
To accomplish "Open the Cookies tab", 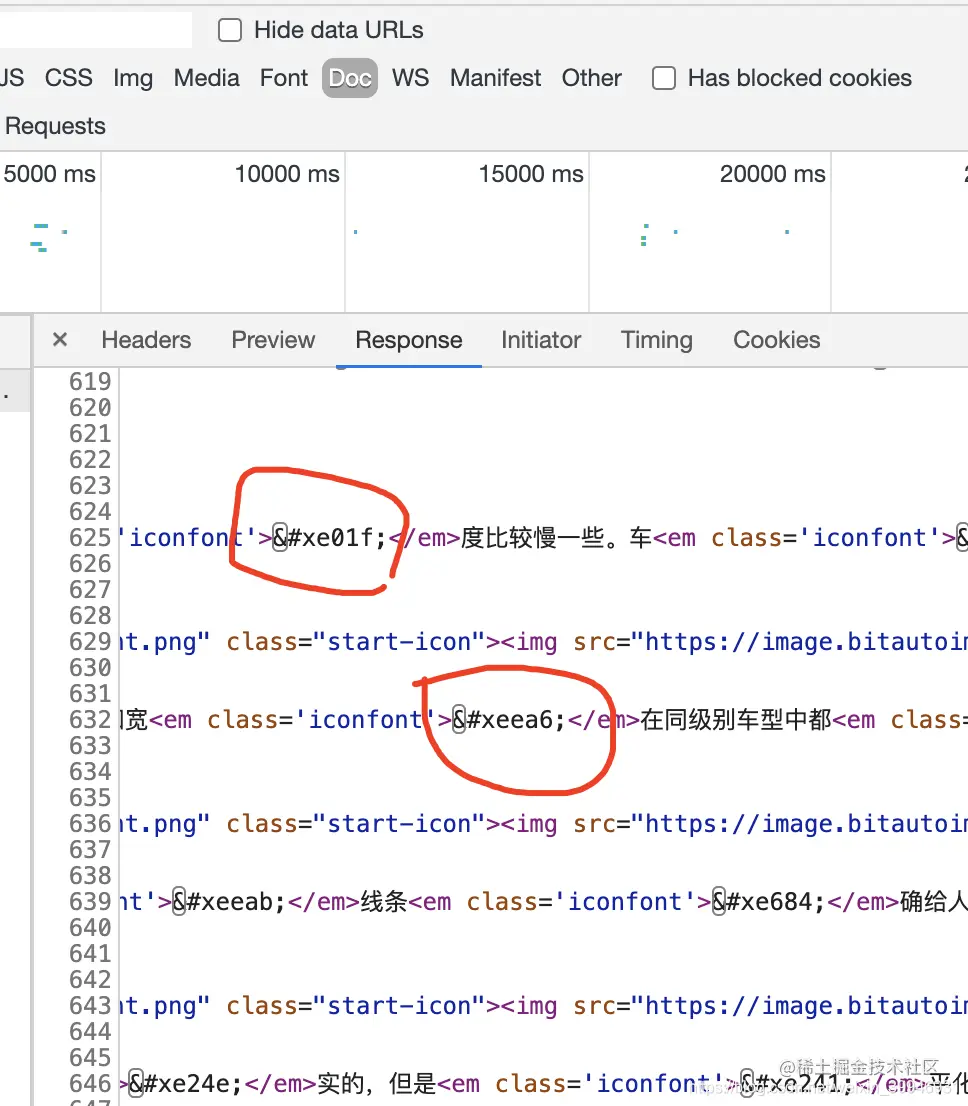I will tap(777, 340).
